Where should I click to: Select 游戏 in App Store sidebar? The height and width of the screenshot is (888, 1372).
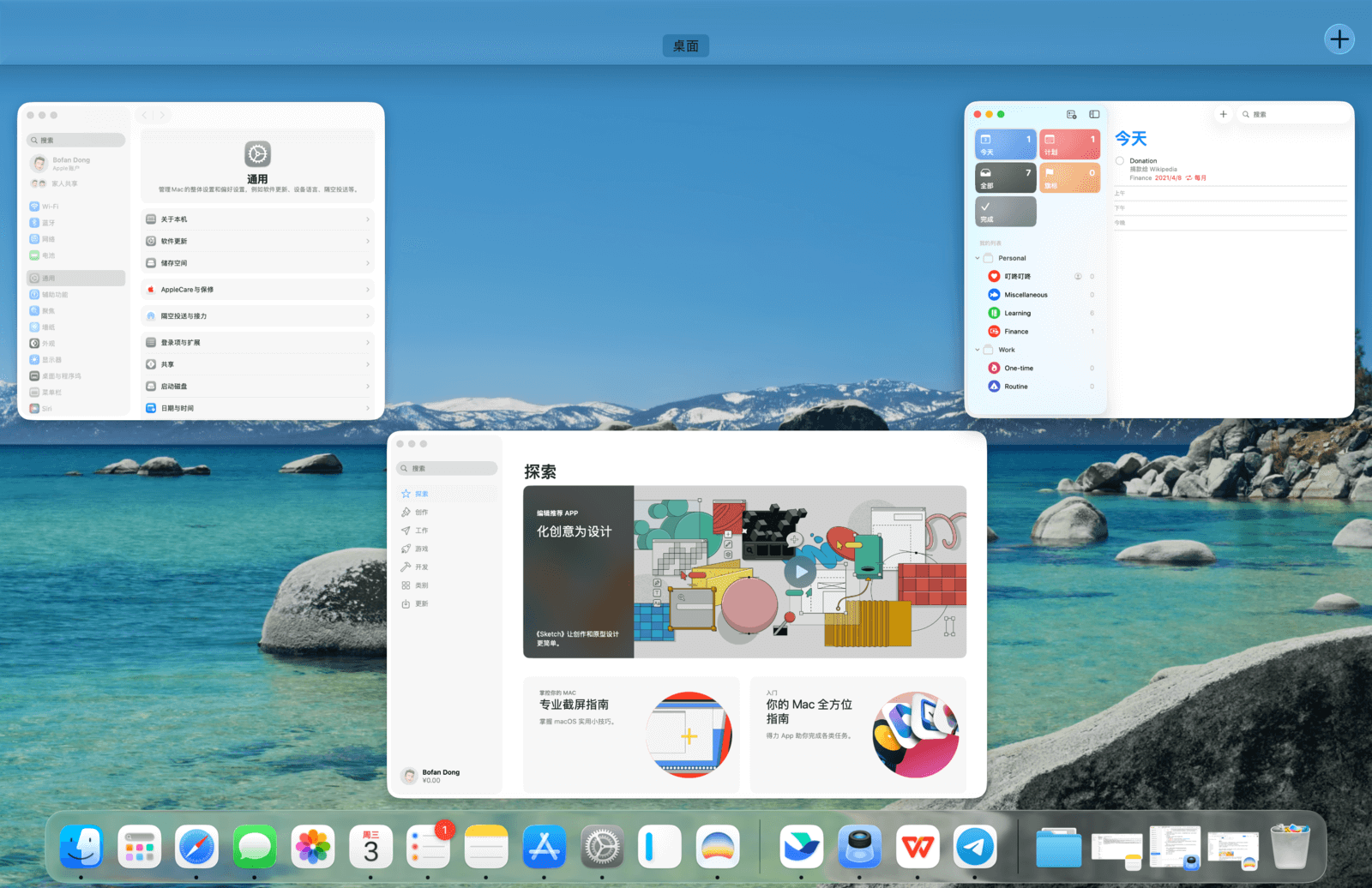click(x=420, y=549)
